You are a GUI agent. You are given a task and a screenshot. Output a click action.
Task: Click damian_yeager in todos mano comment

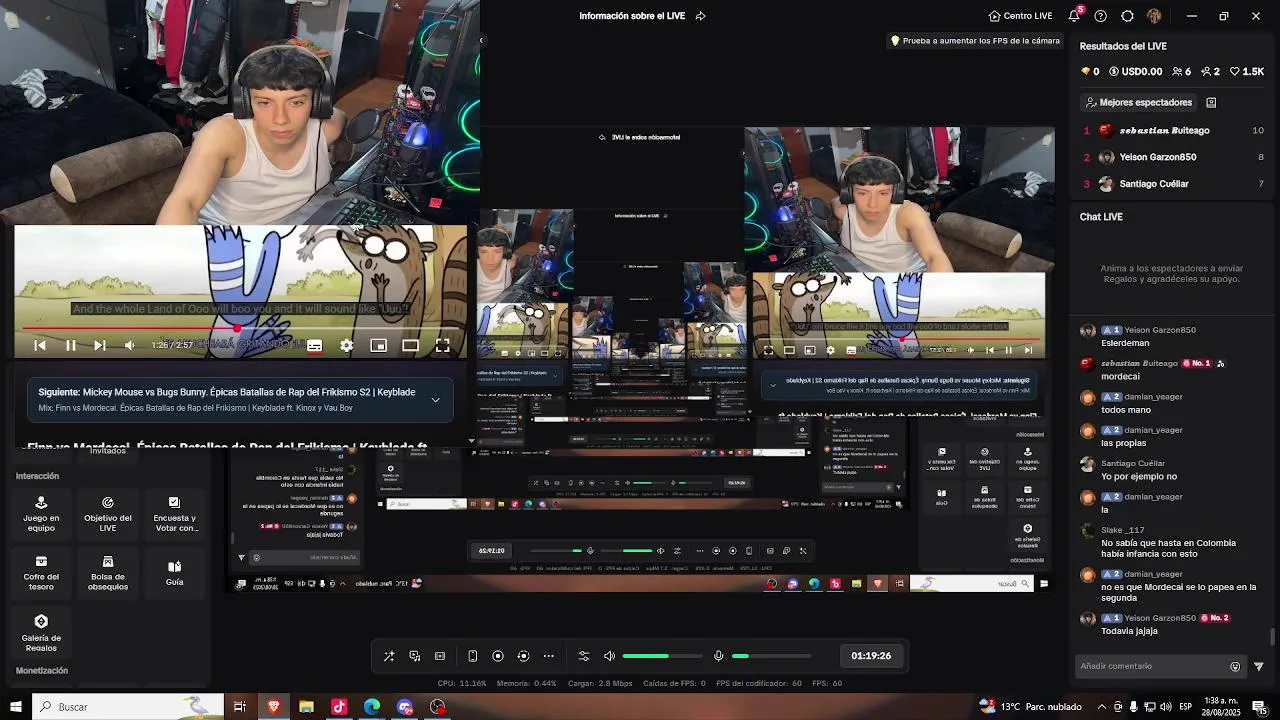(x=1154, y=397)
